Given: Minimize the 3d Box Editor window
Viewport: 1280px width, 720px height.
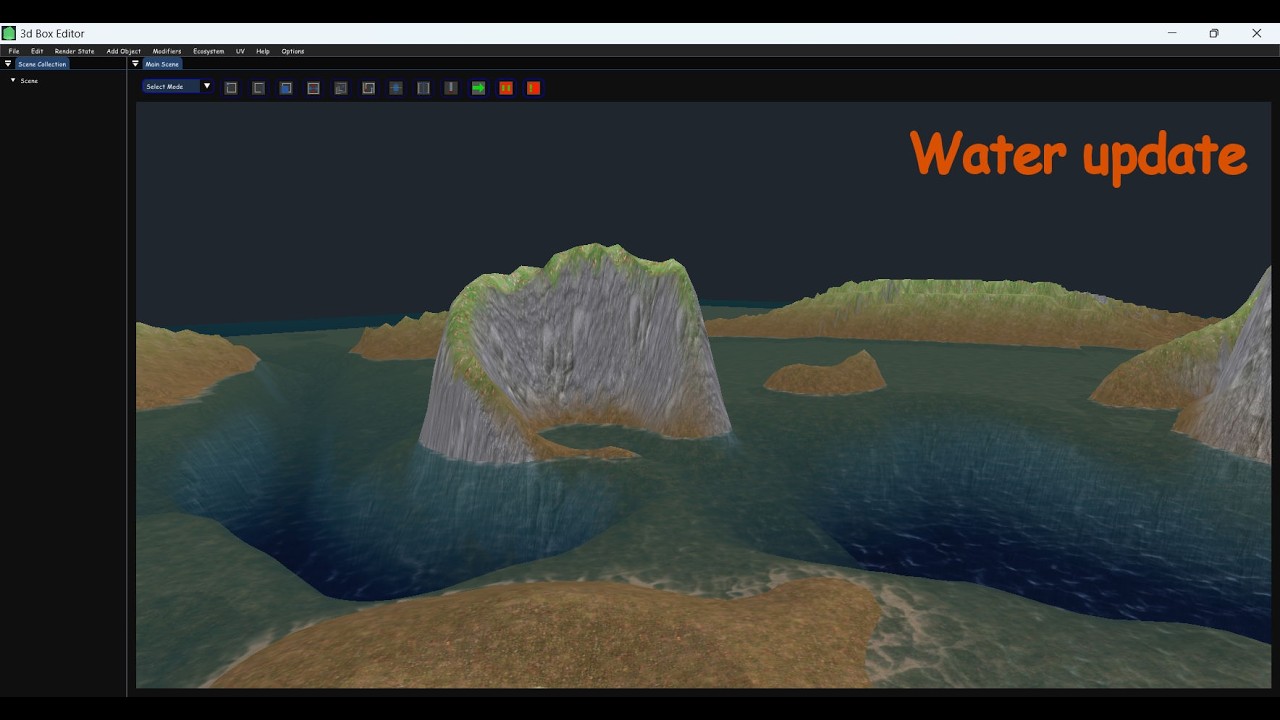Looking at the screenshot, I should tap(1172, 33).
